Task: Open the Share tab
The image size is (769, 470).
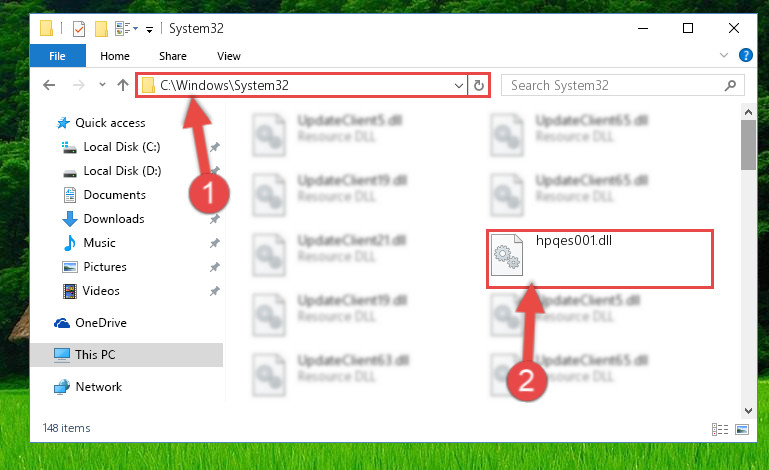Action: 173,56
